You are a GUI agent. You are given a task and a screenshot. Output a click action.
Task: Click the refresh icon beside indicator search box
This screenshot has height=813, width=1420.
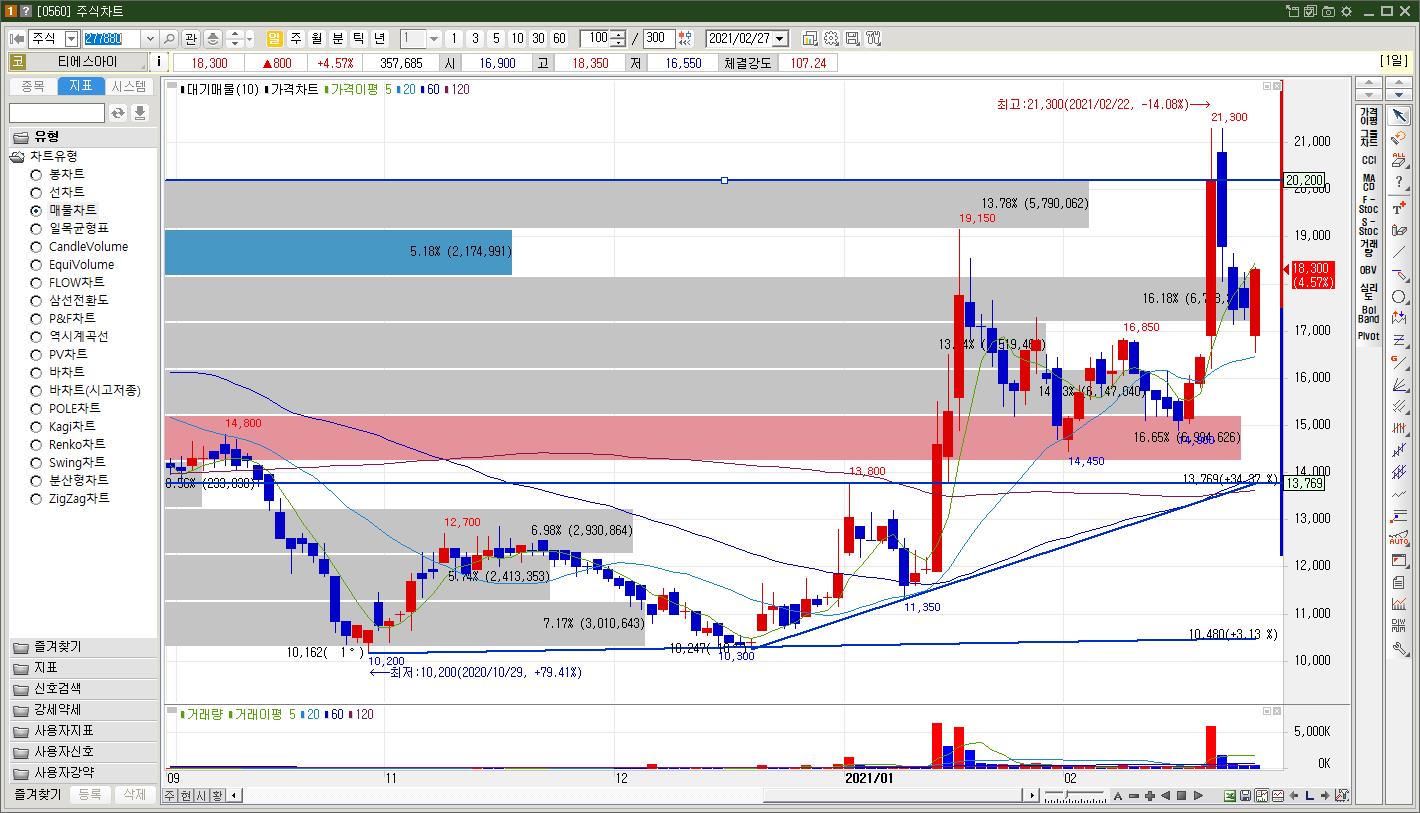tap(118, 113)
